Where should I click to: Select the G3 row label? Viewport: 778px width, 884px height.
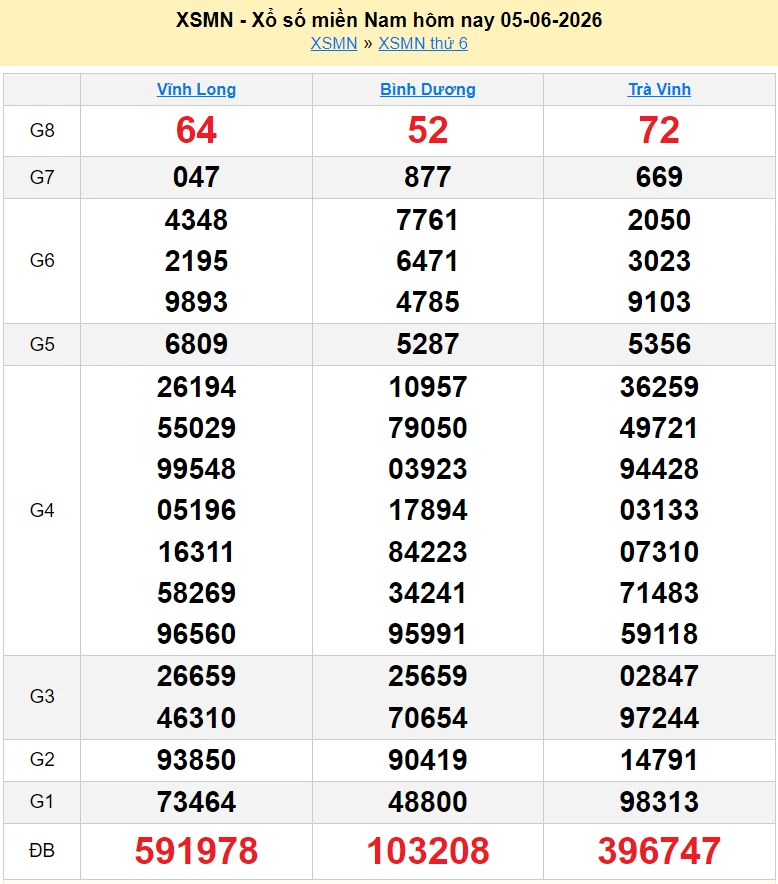[x=42, y=696]
